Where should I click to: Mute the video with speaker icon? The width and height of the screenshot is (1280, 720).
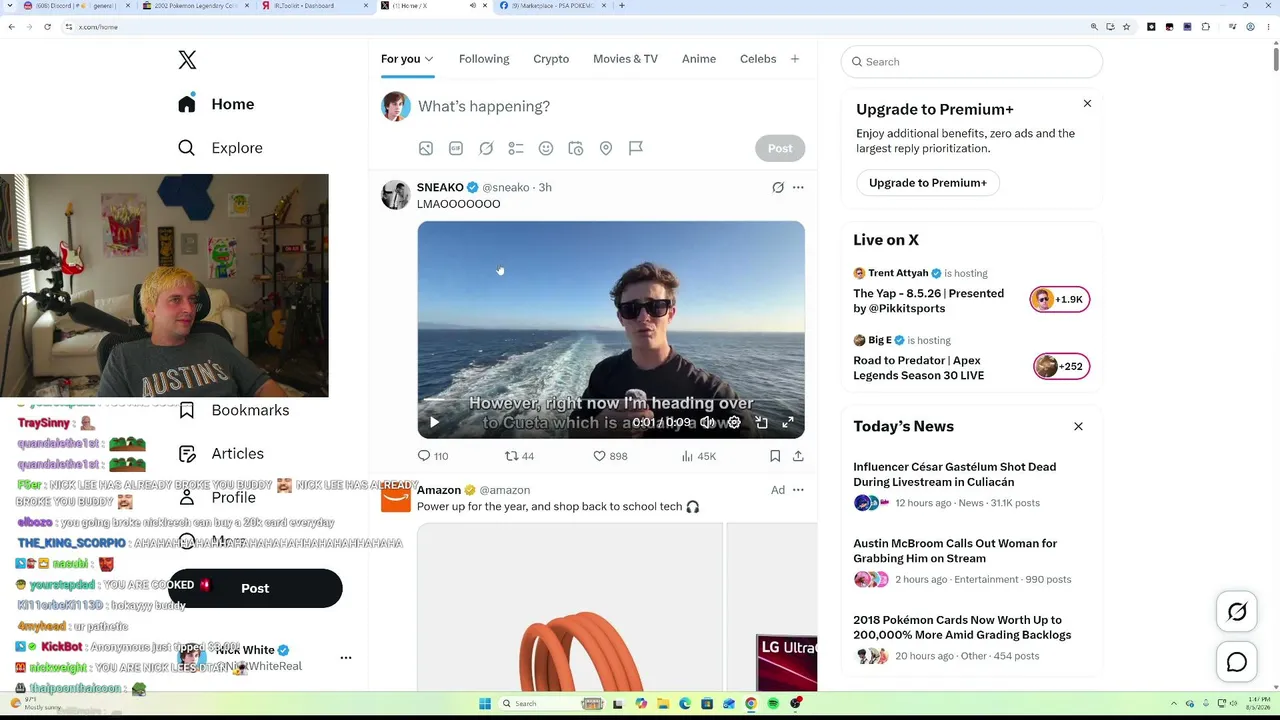point(707,423)
